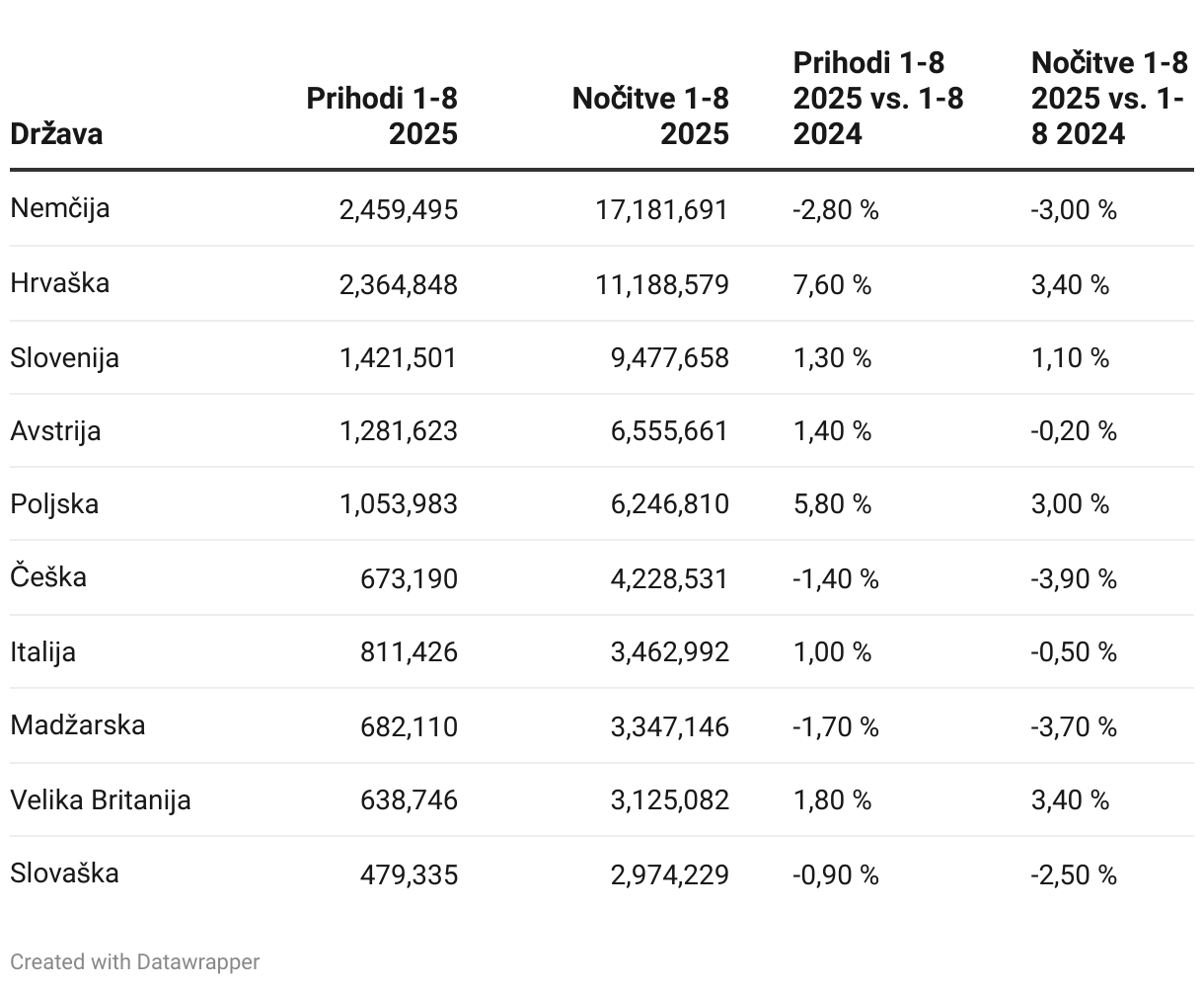
Task: Click the 'Nočitve 1-8 2025' column header
Action: (650, 115)
